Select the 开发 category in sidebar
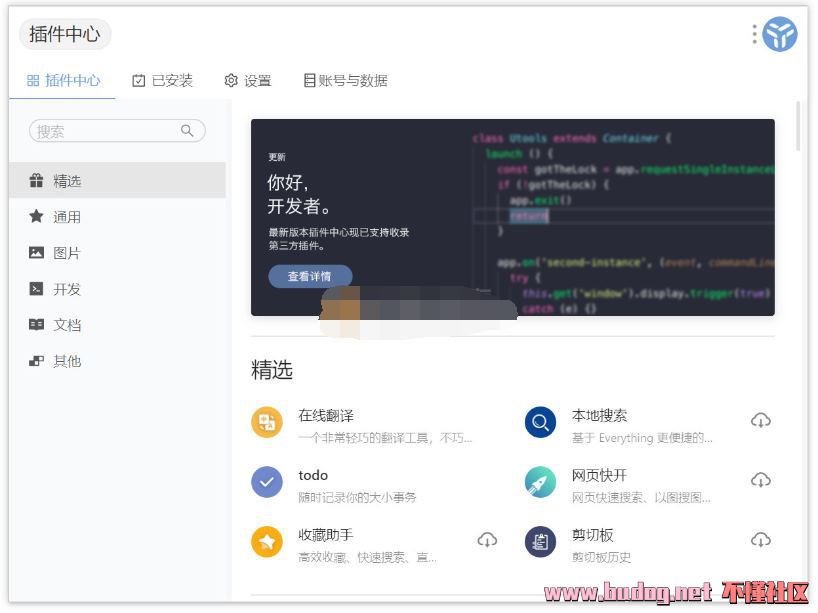The height and width of the screenshot is (613, 818). (x=117, y=289)
